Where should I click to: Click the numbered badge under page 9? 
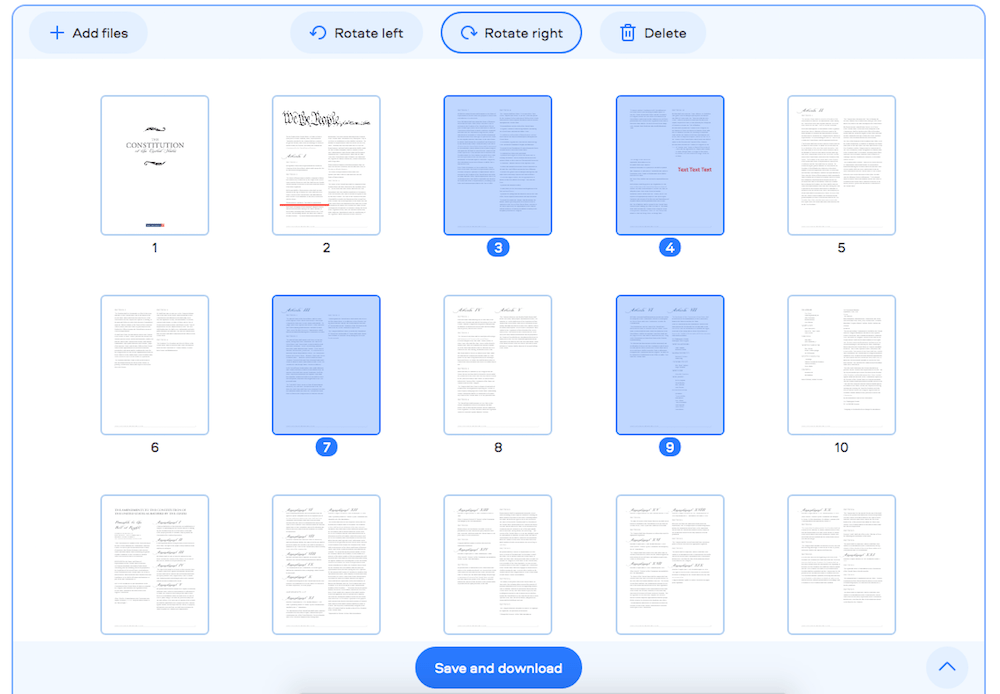(670, 447)
